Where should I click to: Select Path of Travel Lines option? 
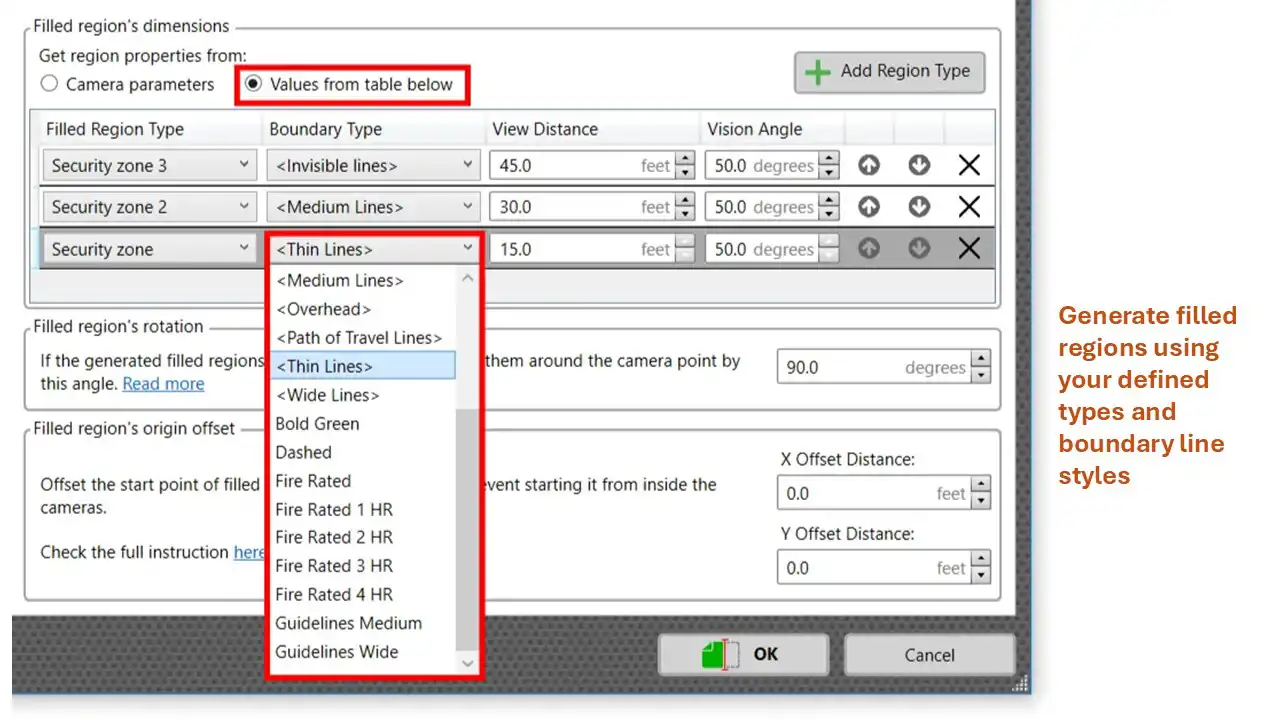click(x=358, y=338)
